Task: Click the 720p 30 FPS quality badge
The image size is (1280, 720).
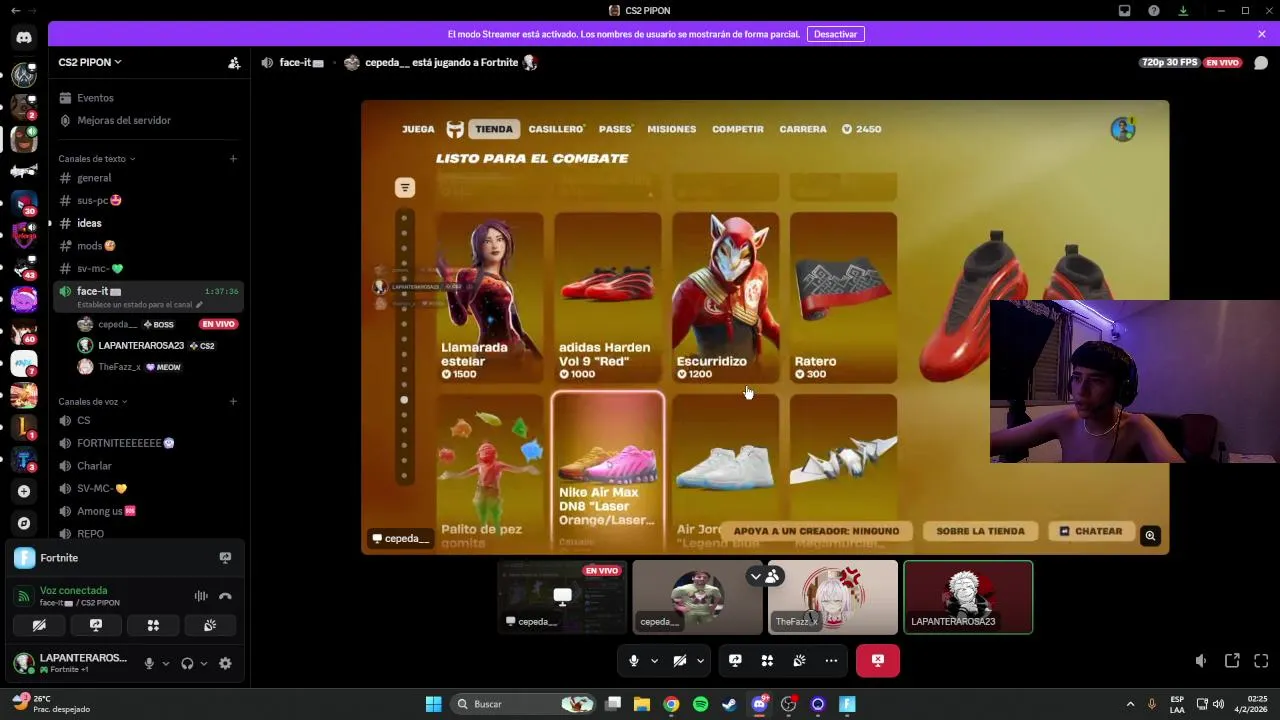Action: click(x=1169, y=62)
